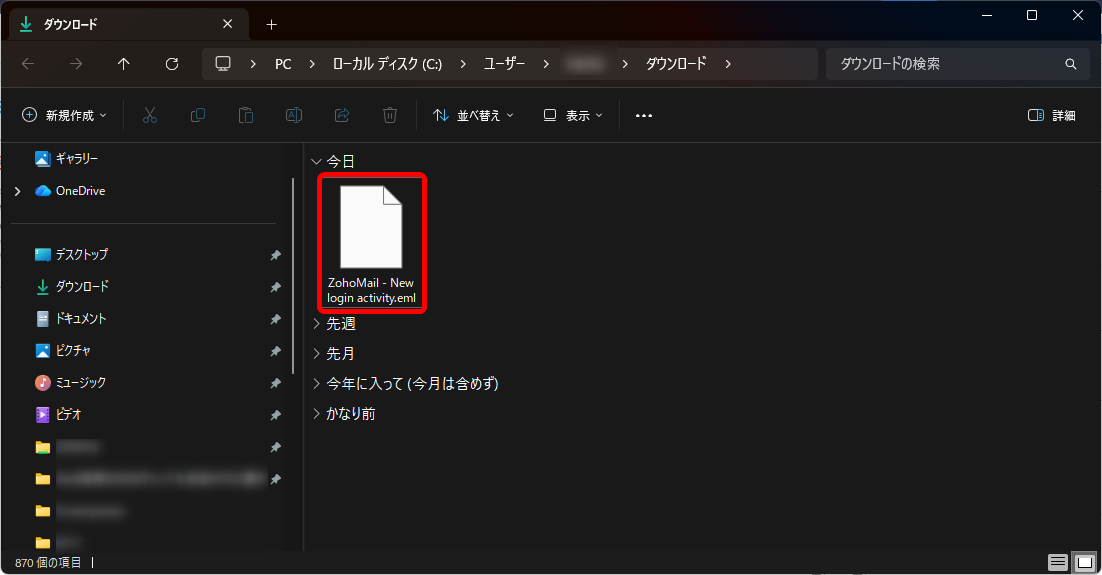
Task: Expand the 先週 group
Action: [316, 323]
